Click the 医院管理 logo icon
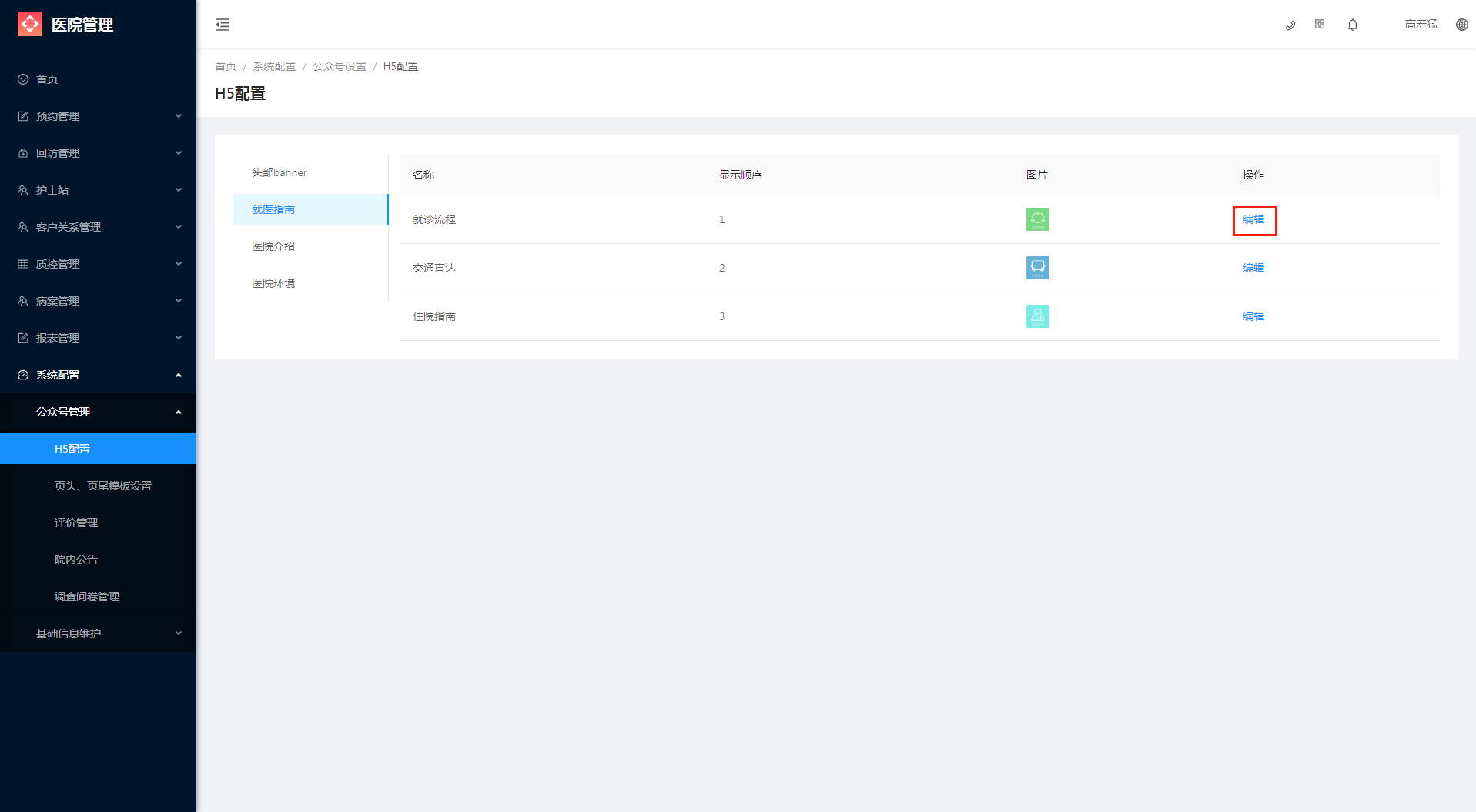1476x812 pixels. point(30,24)
